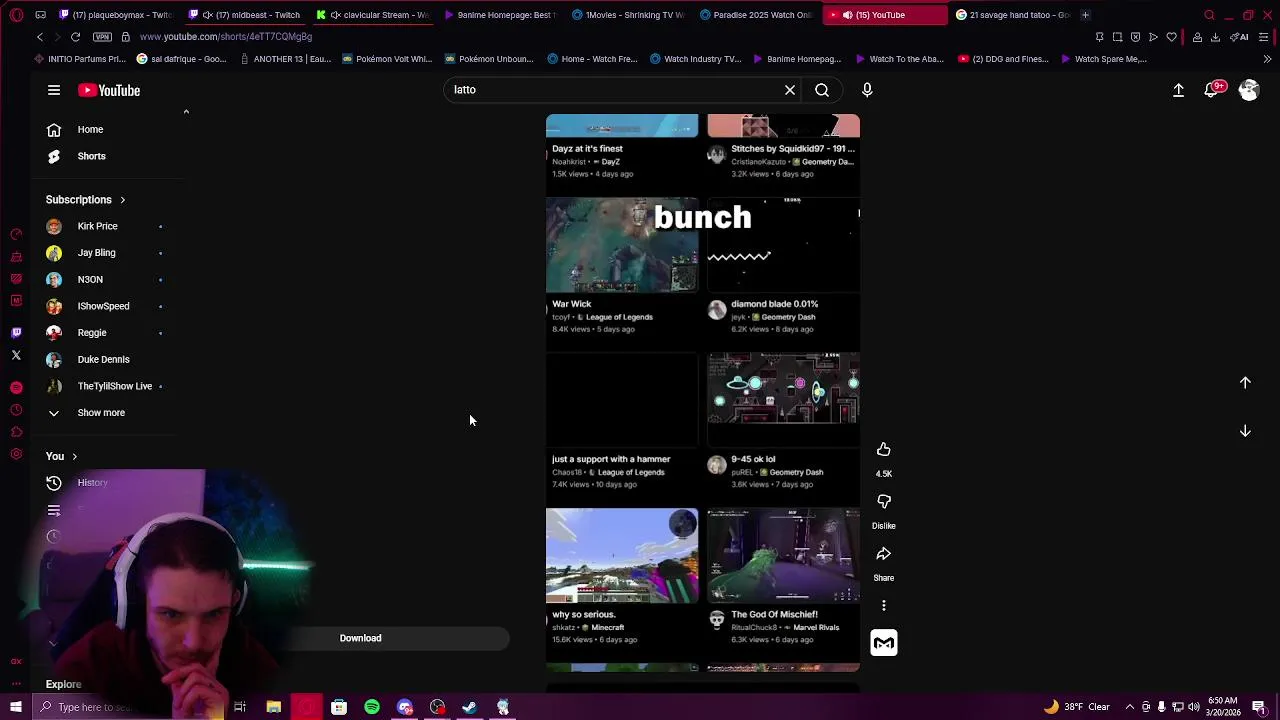Open YouTube notifications bell

tap(1213, 89)
